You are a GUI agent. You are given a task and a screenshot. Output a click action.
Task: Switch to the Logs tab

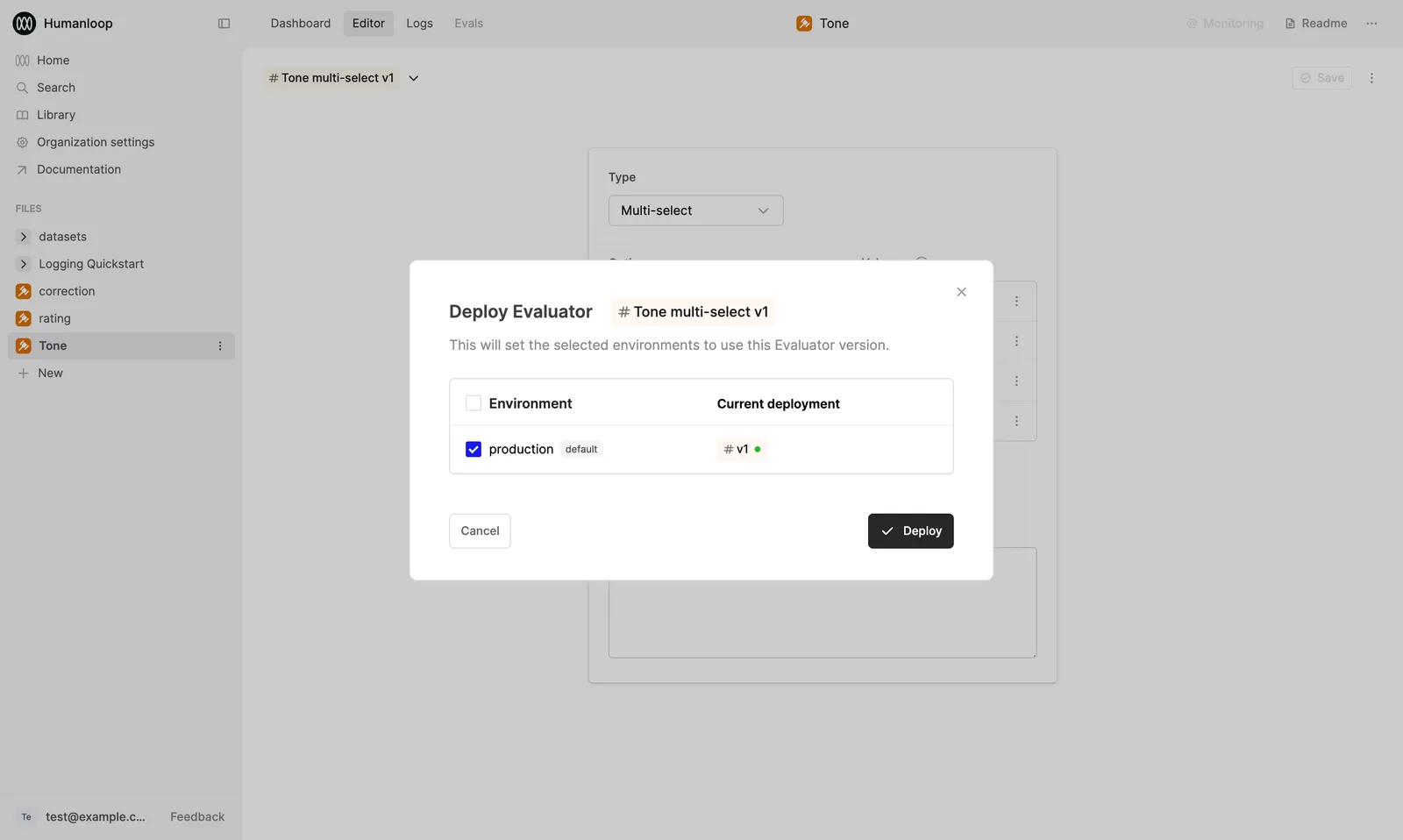(419, 24)
